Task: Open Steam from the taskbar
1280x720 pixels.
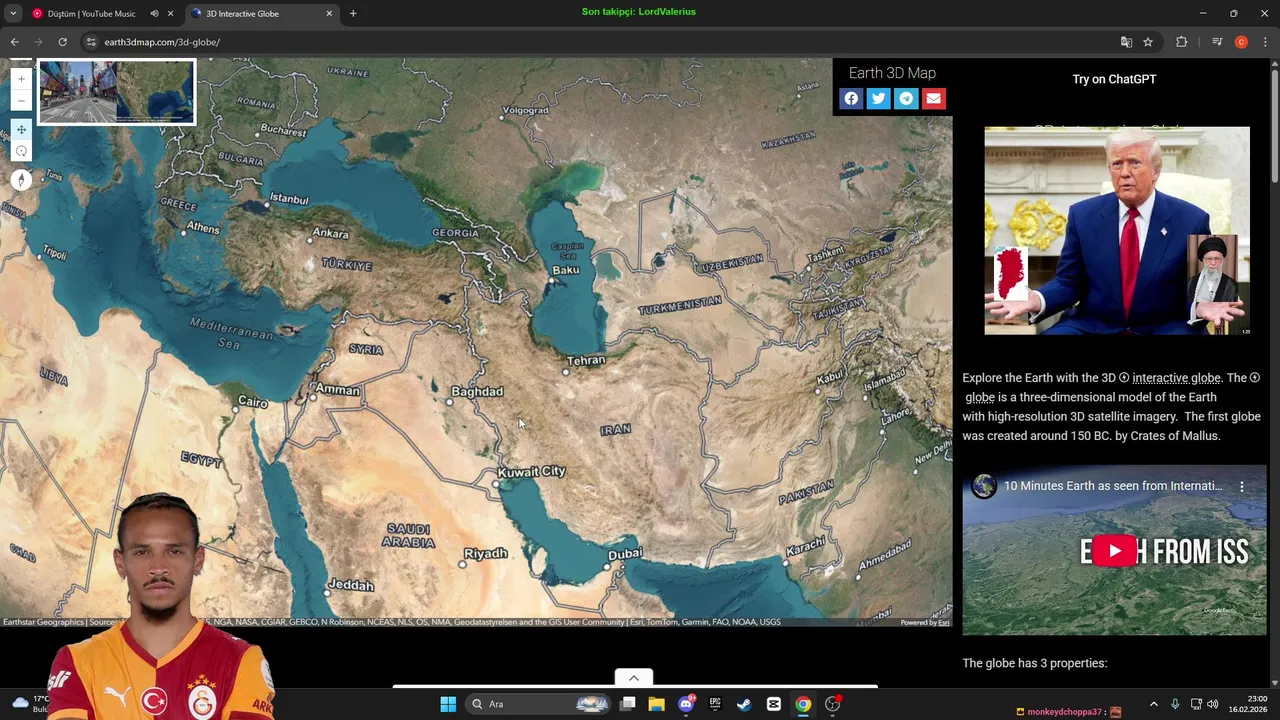Action: [x=744, y=704]
